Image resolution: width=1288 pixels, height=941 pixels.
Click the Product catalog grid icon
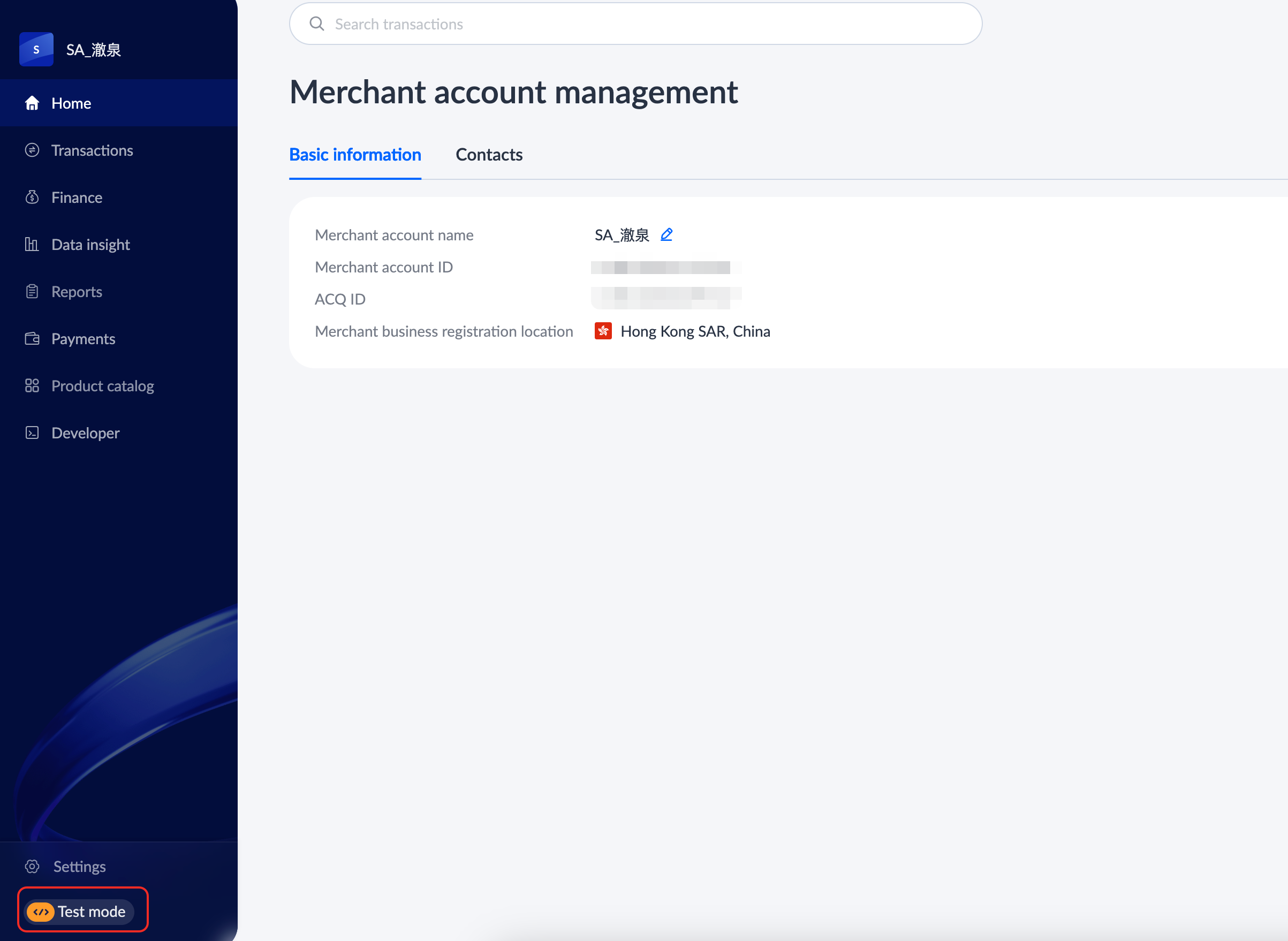[32, 385]
